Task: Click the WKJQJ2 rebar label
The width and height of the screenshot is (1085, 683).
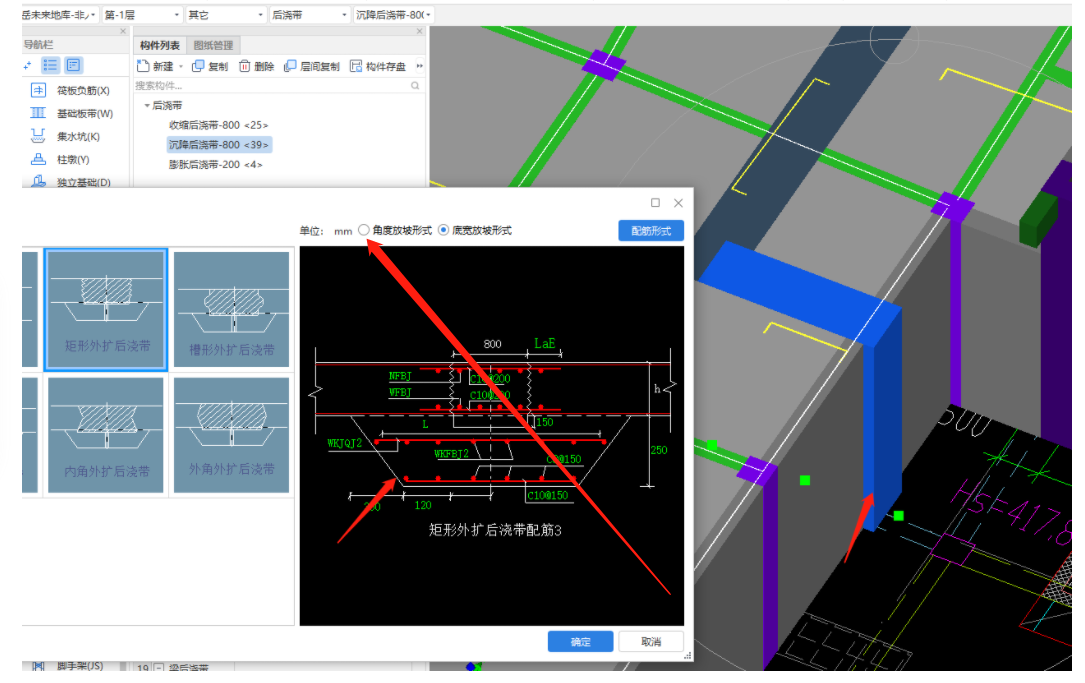Action: click(x=345, y=443)
